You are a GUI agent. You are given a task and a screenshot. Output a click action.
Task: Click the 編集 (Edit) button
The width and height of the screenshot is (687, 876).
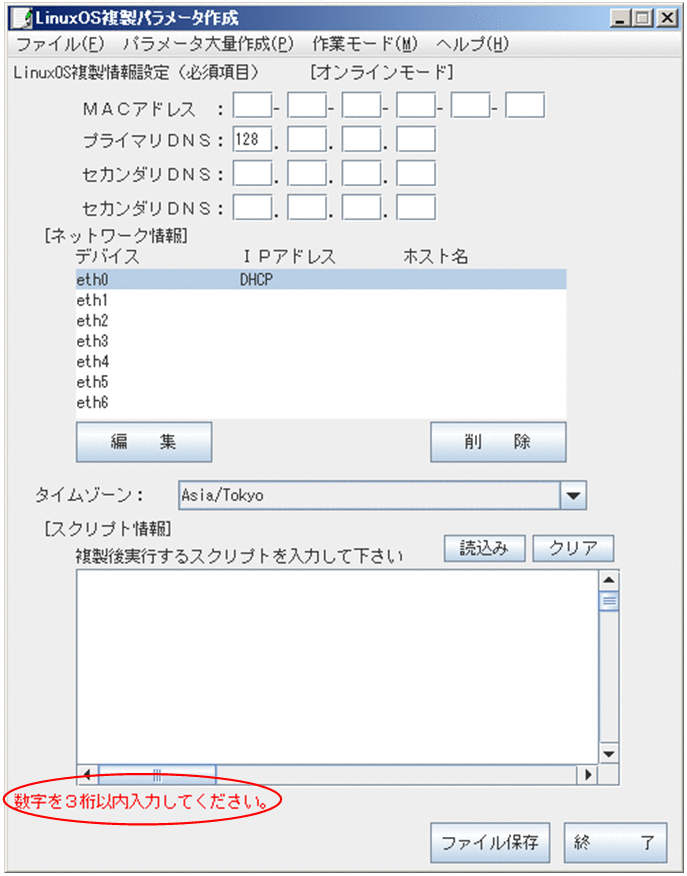click(144, 442)
